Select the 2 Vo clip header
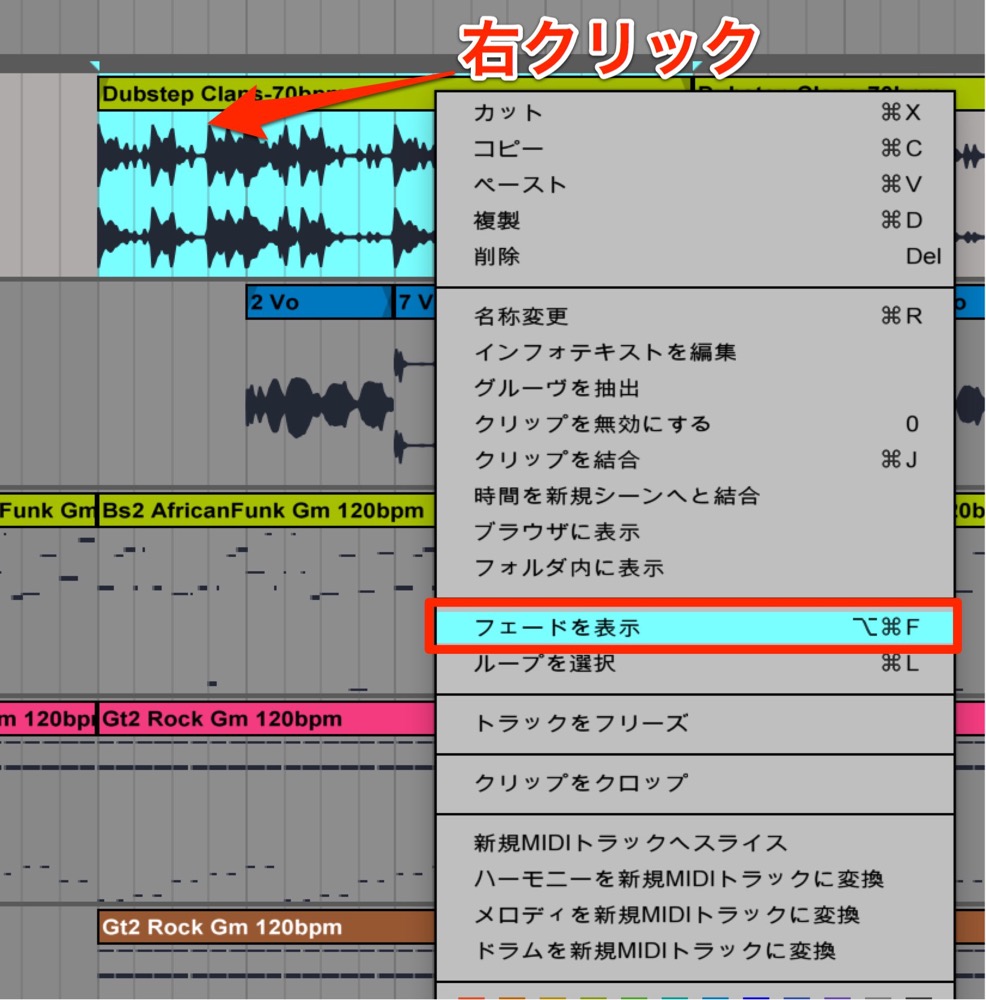Screen dimensions: 986x1000 point(319,302)
